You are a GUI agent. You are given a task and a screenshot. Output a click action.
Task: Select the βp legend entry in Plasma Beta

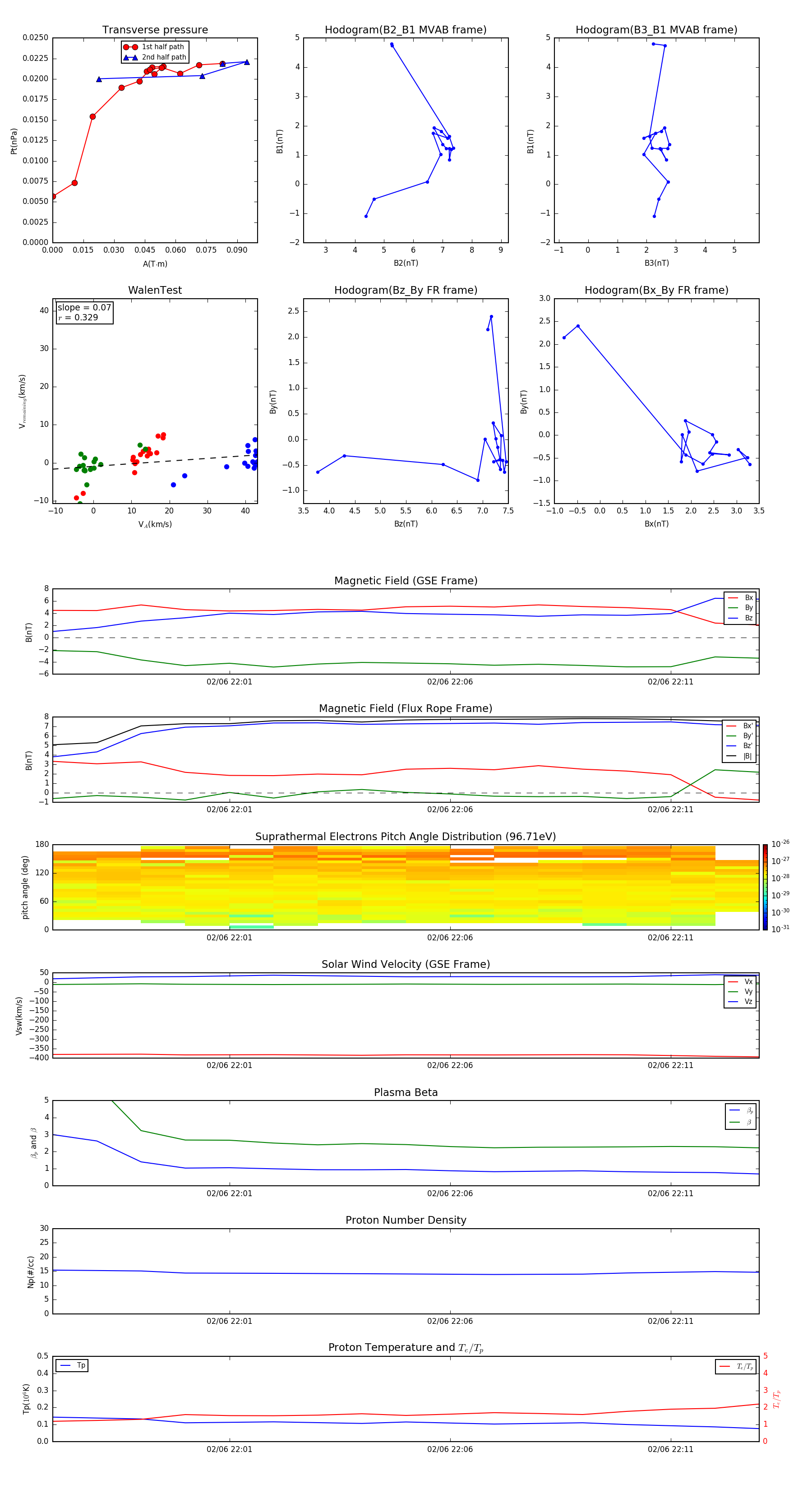point(741,1110)
